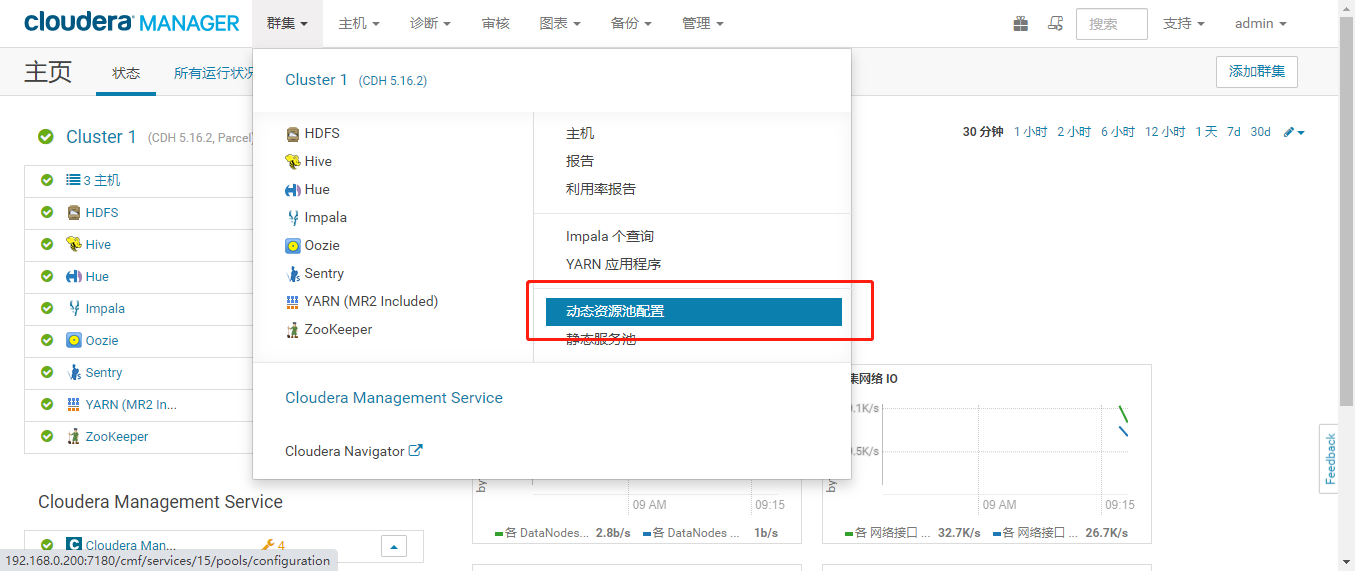Open the Cloudera Navigator link

click(x=345, y=451)
